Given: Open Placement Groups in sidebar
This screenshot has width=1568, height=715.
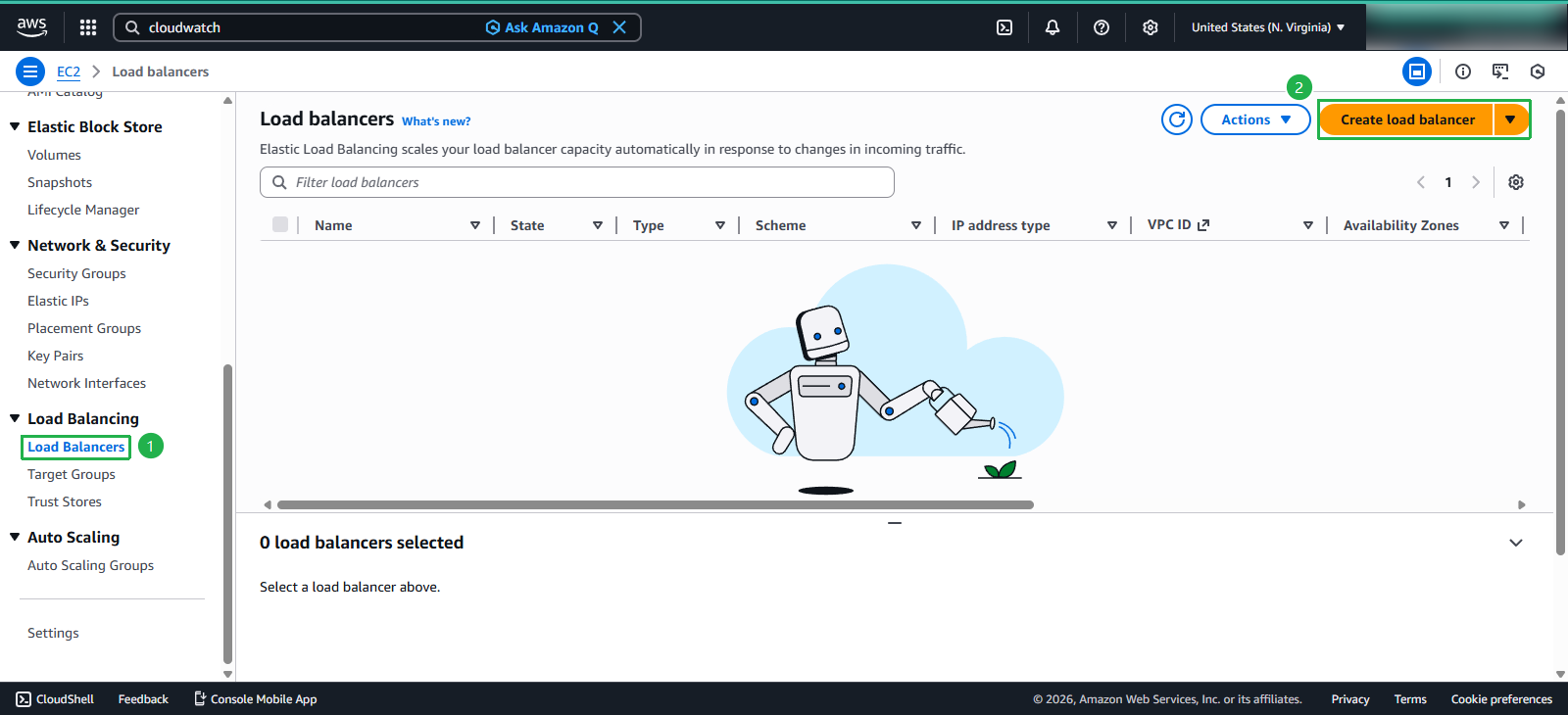Looking at the screenshot, I should (x=84, y=328).
